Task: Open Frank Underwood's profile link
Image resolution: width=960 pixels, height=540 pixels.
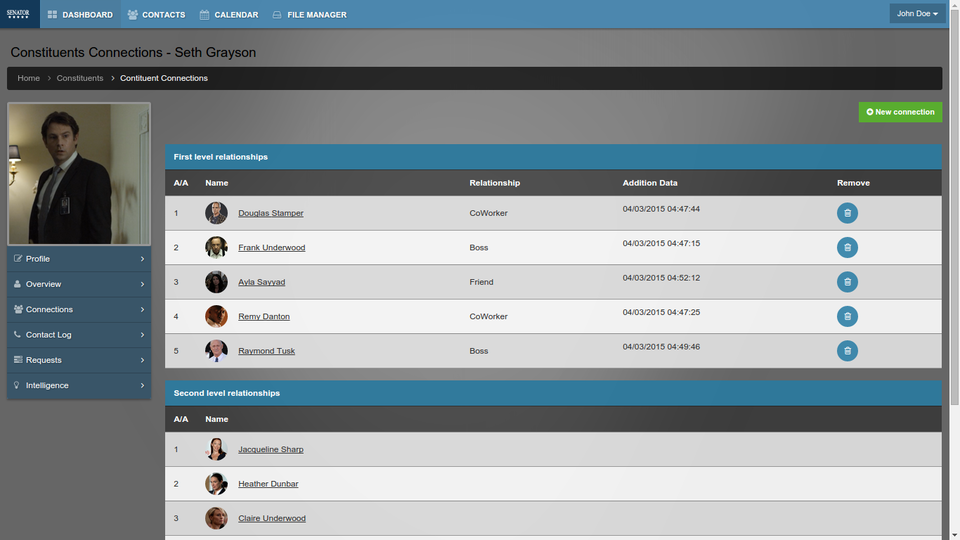Action: point(272,247)
